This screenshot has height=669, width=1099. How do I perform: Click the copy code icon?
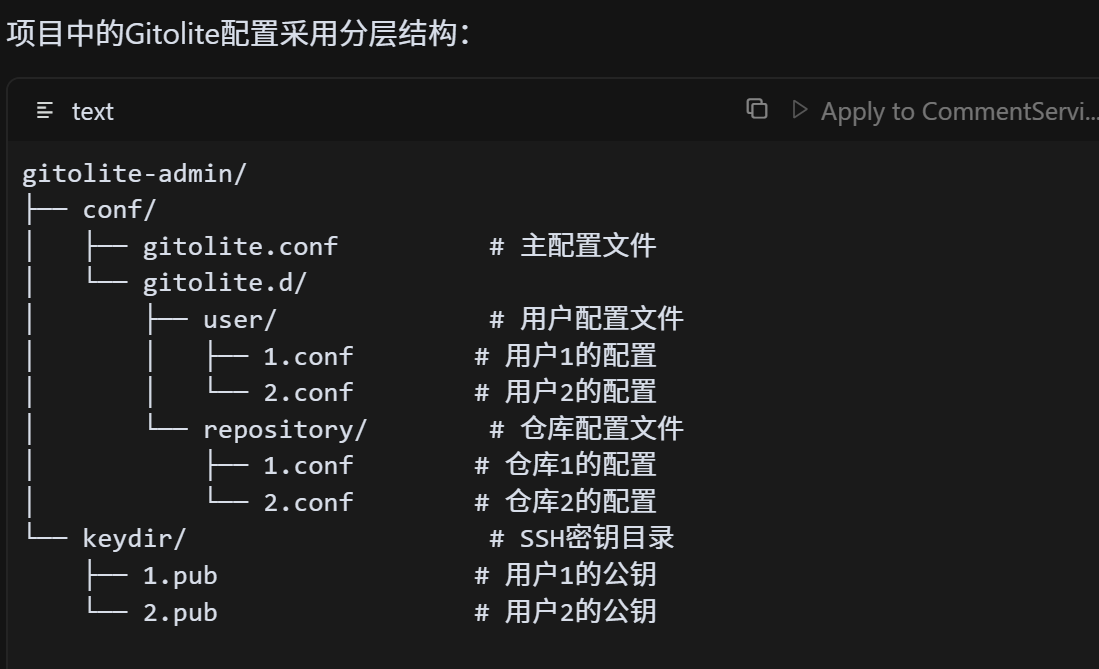[757, 109]
